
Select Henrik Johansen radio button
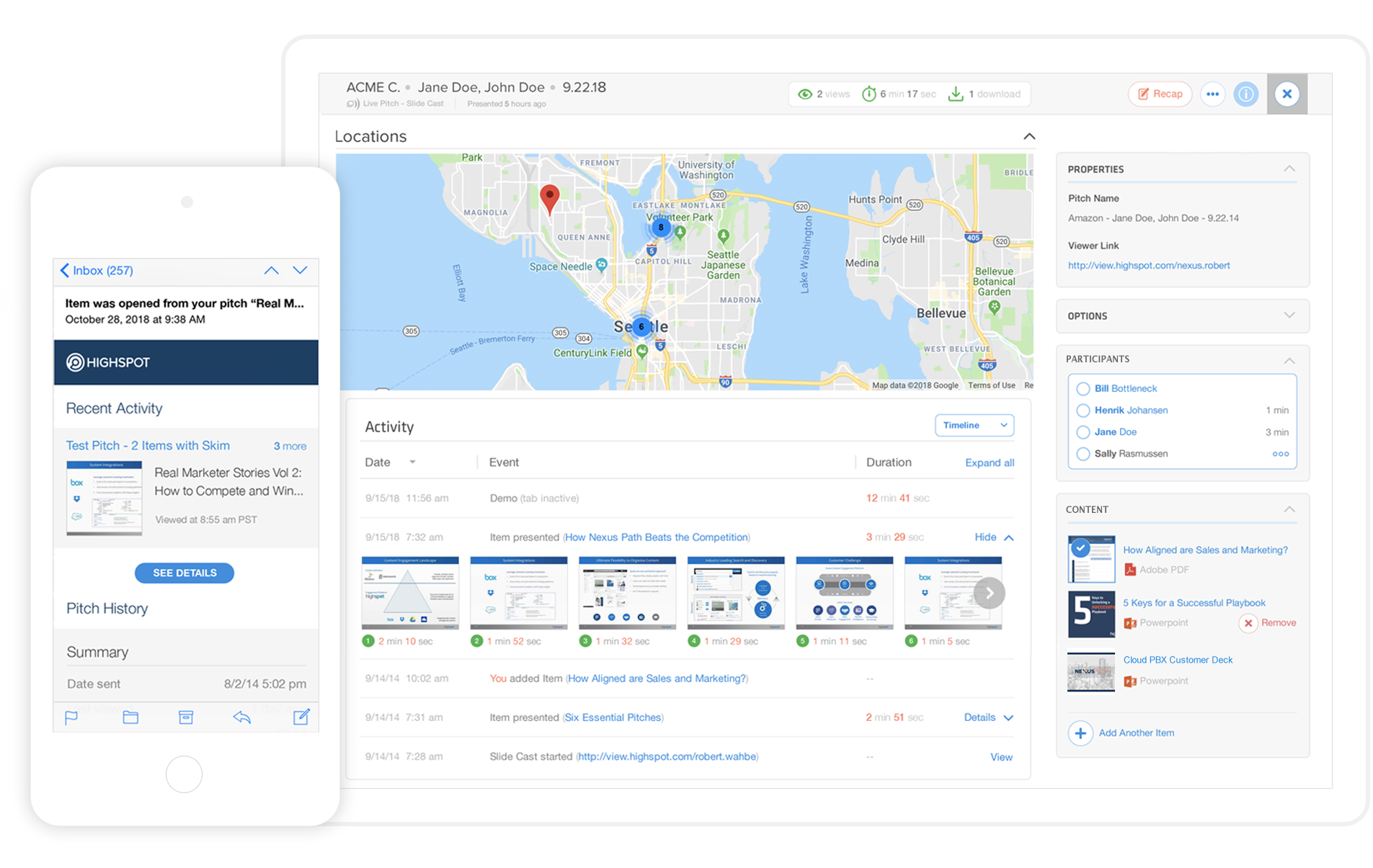click(x=1082, y=410)
